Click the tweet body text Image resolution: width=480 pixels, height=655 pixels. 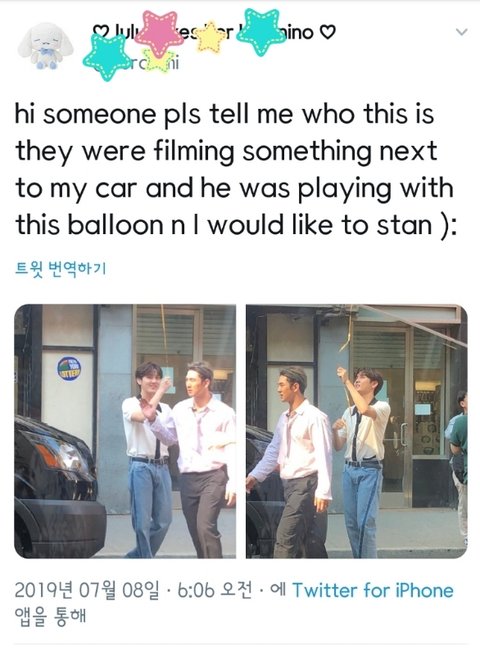pyautogui.click(x=234, y=169)
